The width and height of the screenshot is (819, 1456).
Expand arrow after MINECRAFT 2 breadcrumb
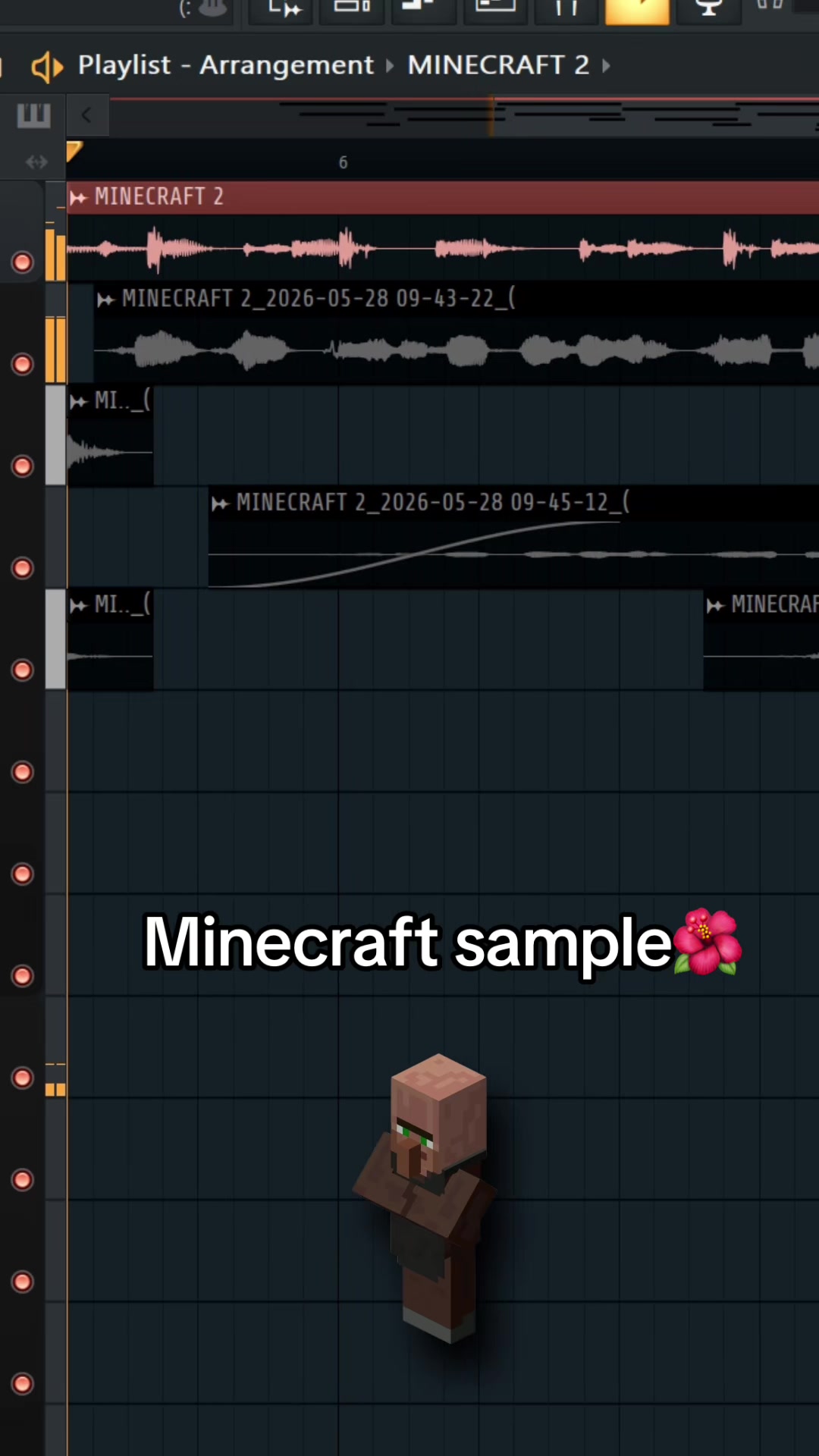606,66
